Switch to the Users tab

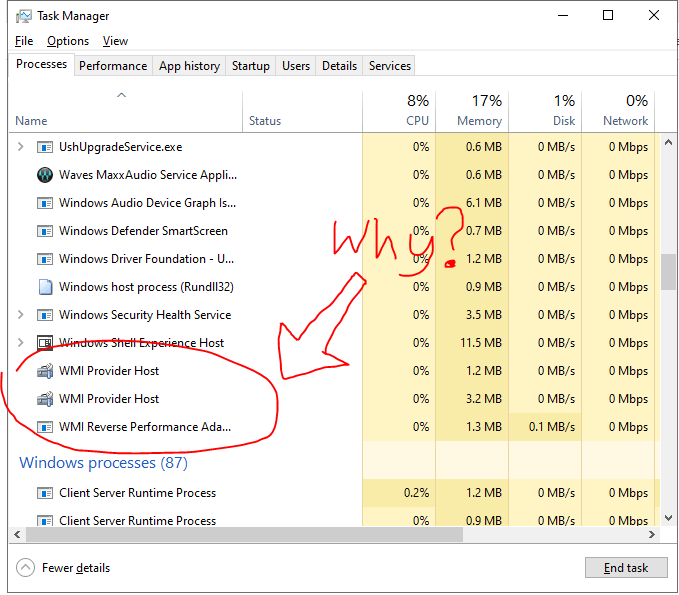click(x=296, y=66)
